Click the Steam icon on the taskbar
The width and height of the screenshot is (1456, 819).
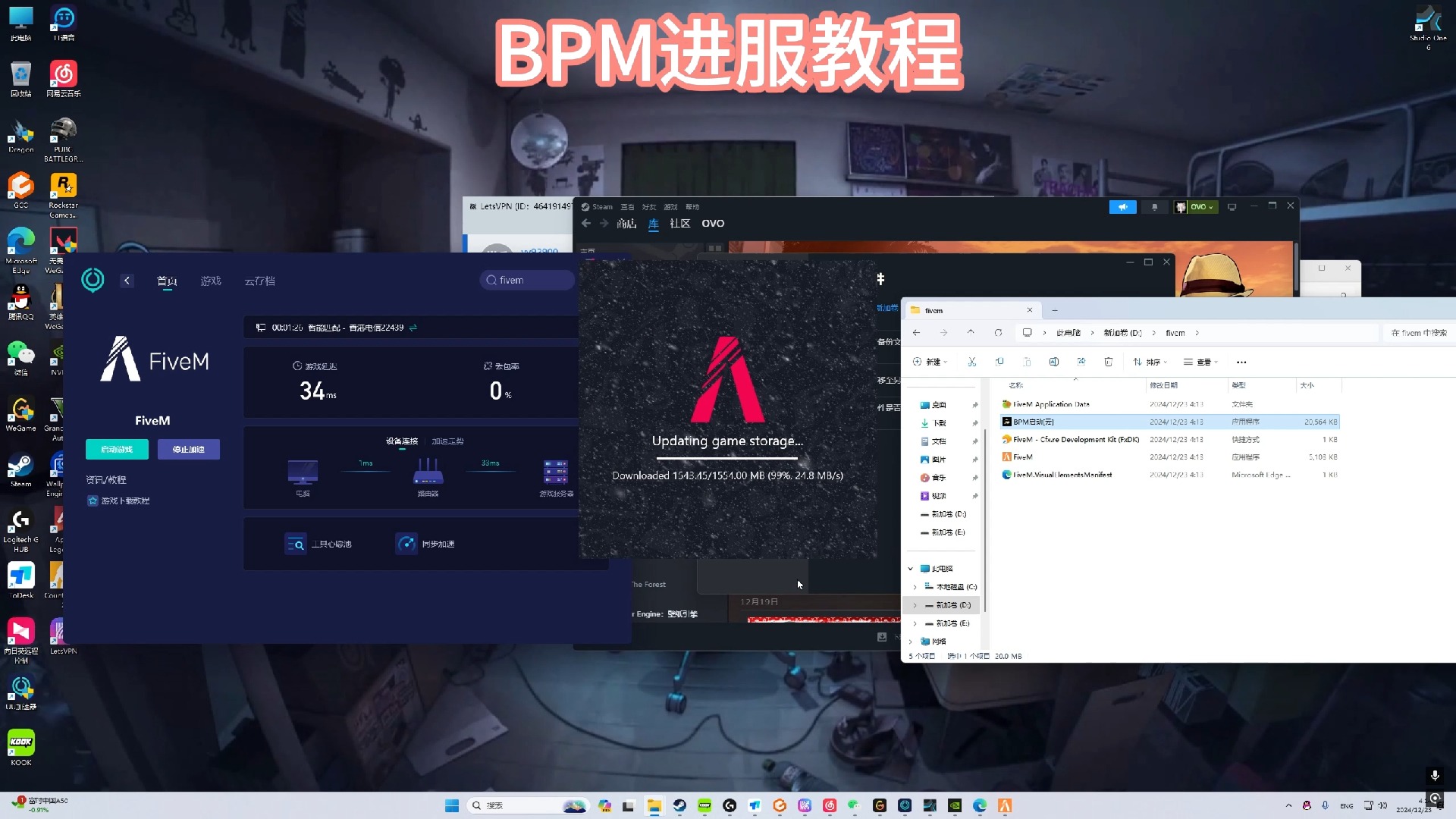click(679, 805)
